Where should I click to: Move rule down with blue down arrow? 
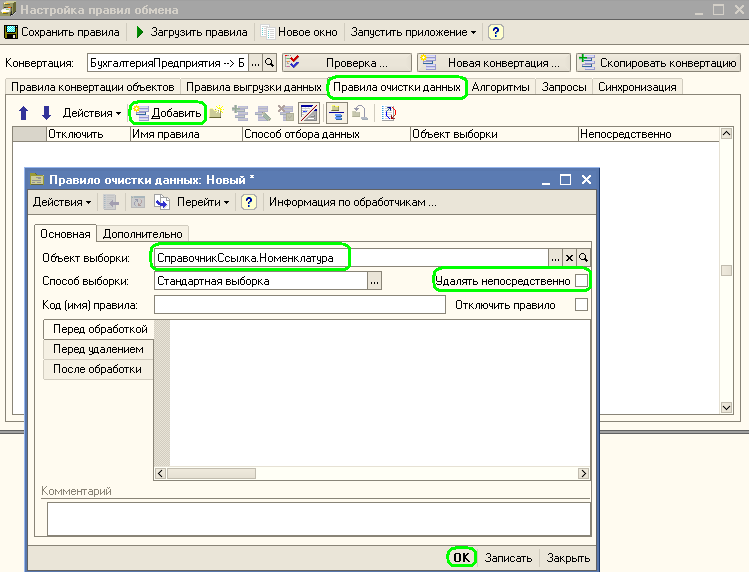coord(46,113)
